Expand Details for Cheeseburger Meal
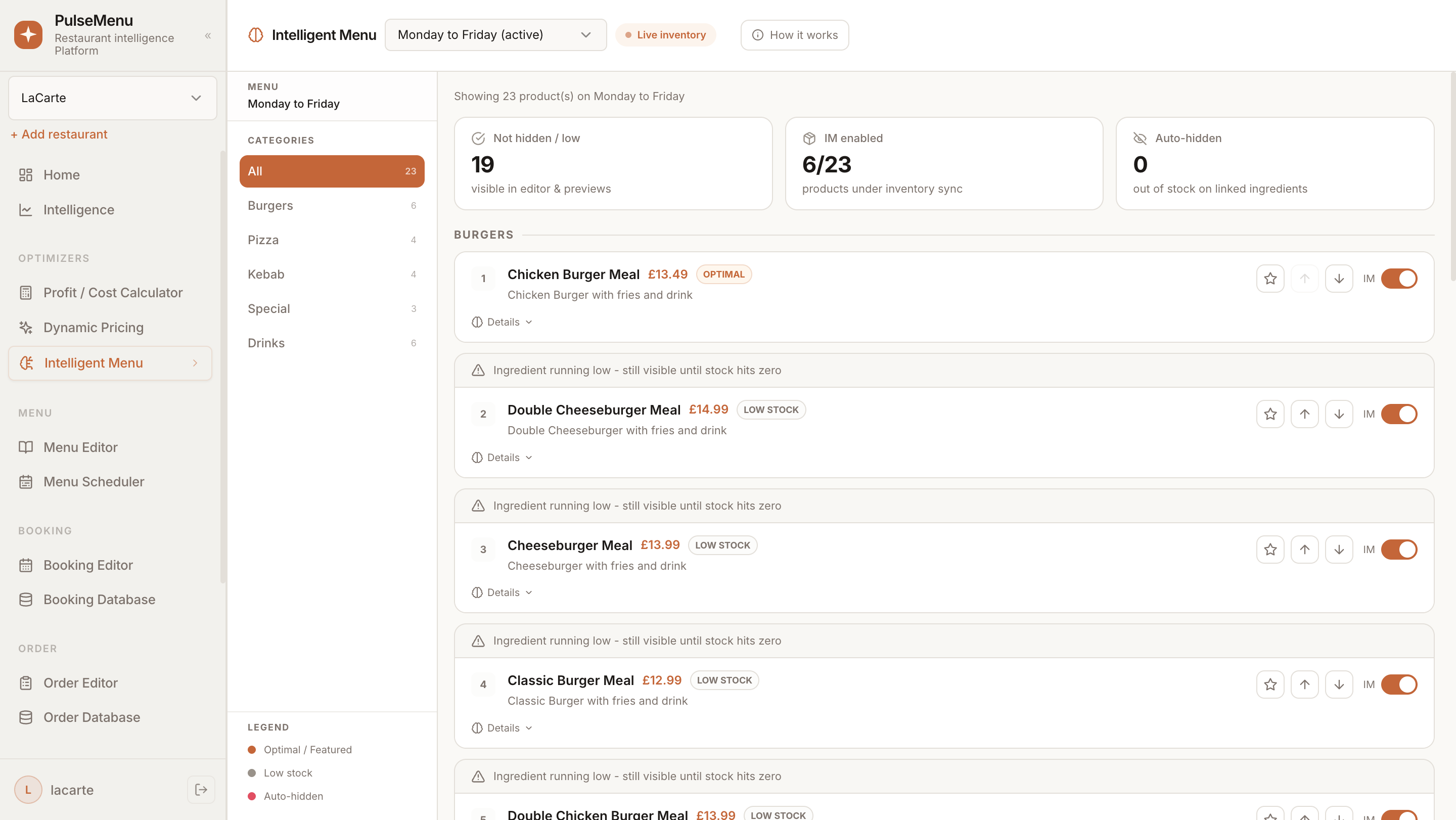 pyautogui.click(x=502, y=593)
